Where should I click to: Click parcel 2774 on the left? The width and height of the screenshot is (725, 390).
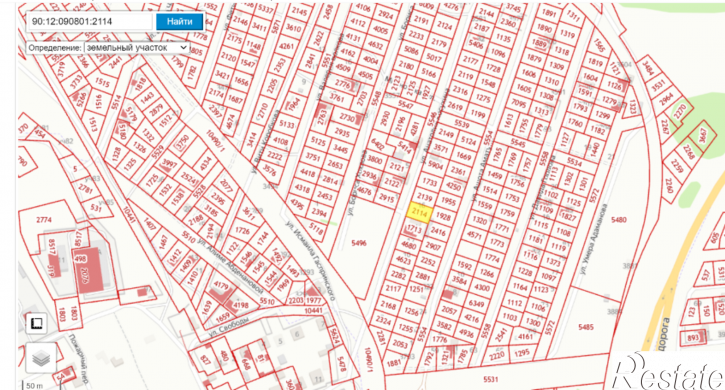[x=44, y=220]
